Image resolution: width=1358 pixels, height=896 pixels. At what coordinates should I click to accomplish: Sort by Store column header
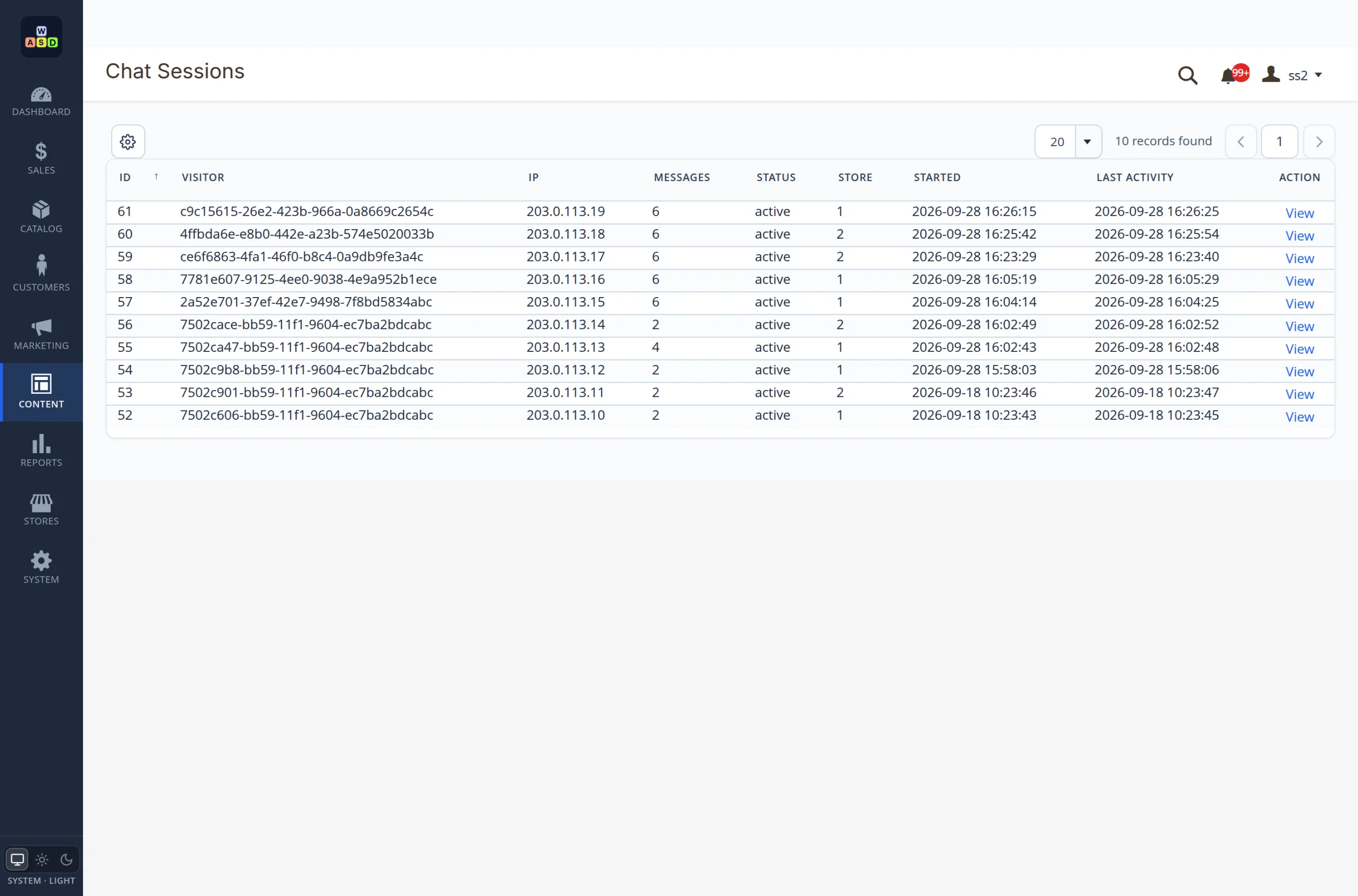tap(855, 178)
